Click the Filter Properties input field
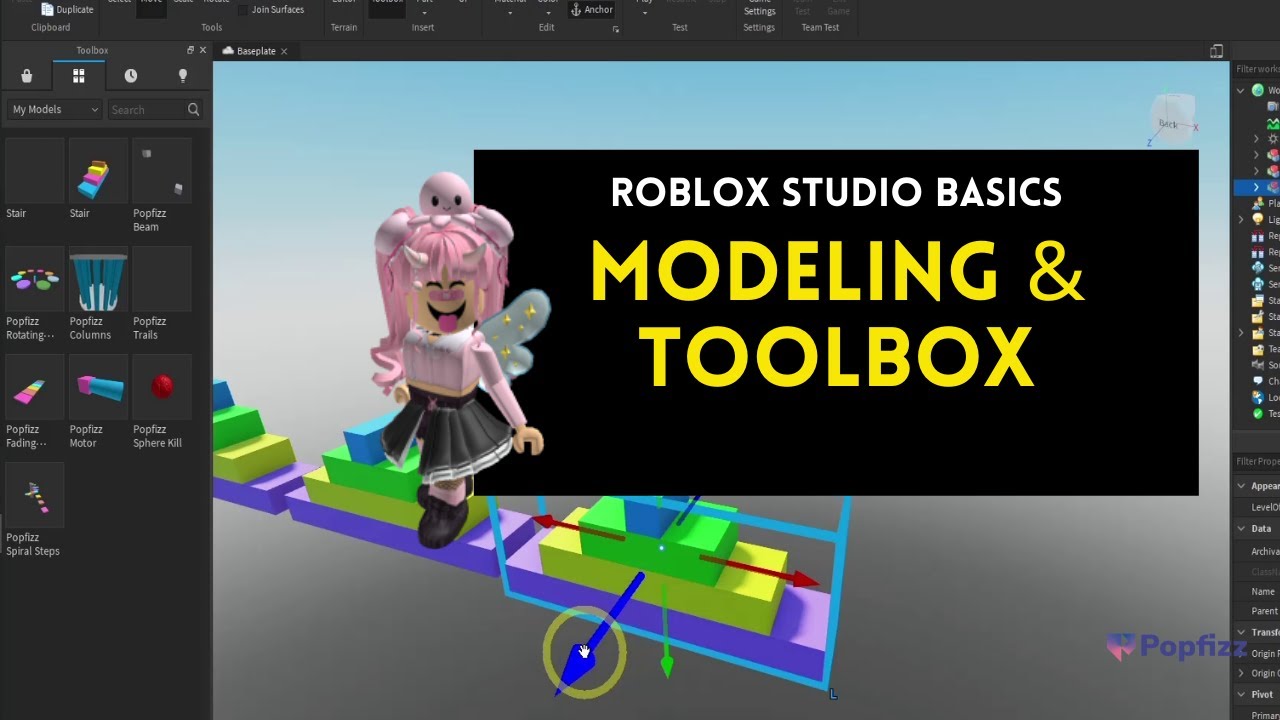The width and height of the screenshot is (1280, 720). tap(1256, 461)
